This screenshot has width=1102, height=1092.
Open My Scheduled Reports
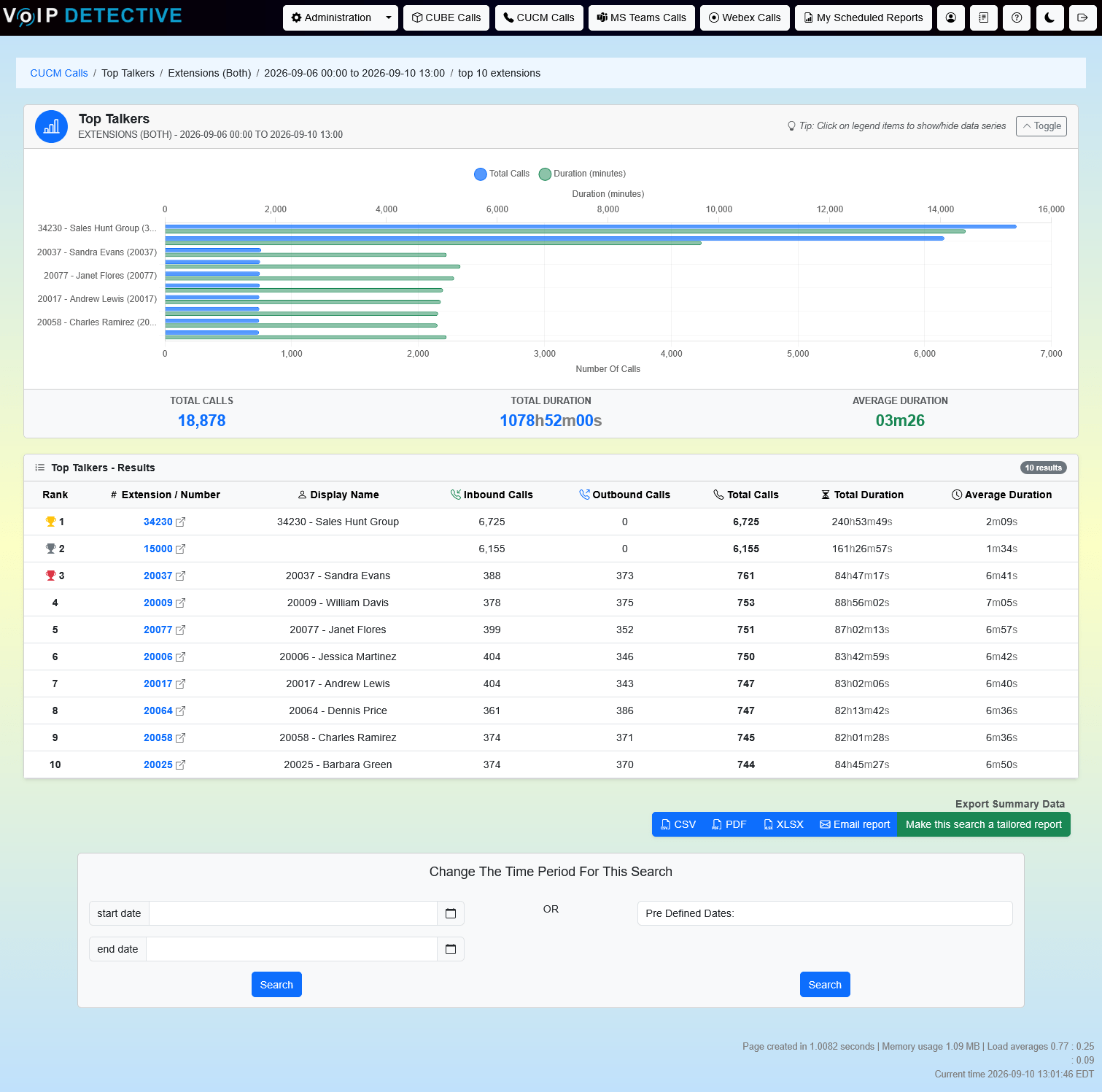pyautogui.click(x=864, y=18)
